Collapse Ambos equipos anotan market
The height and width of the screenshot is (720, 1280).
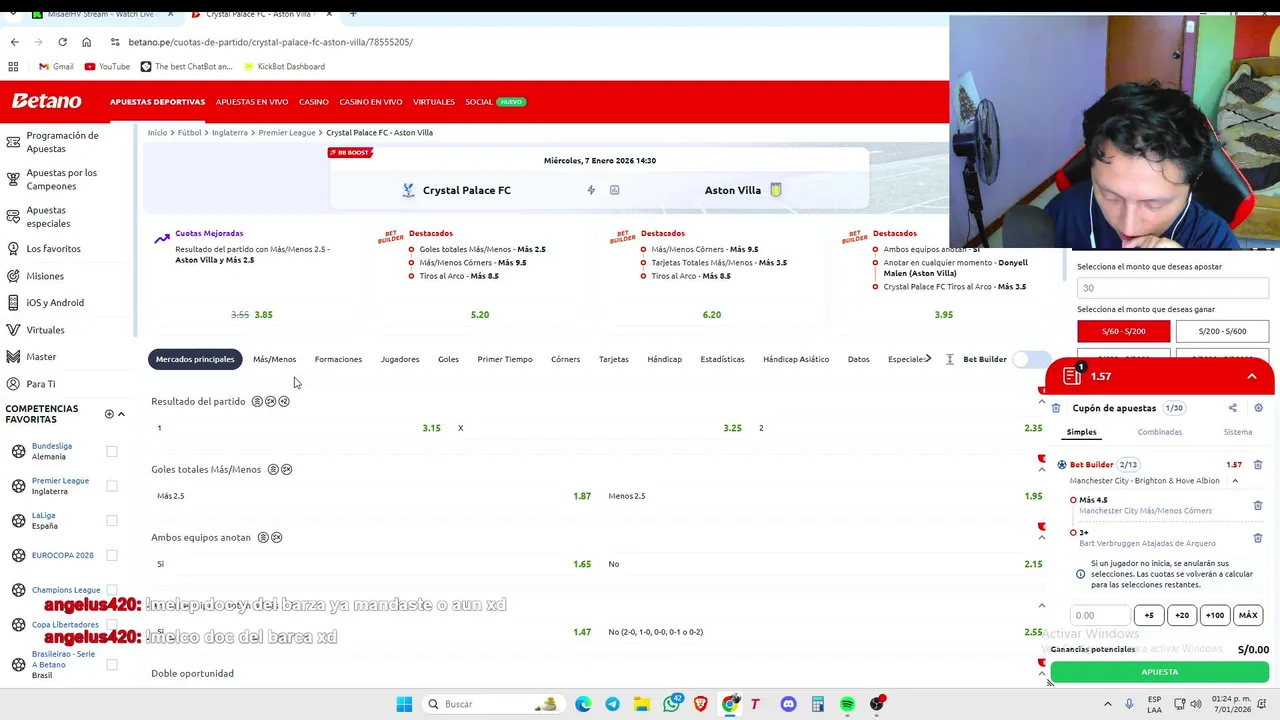[1041, 538]
